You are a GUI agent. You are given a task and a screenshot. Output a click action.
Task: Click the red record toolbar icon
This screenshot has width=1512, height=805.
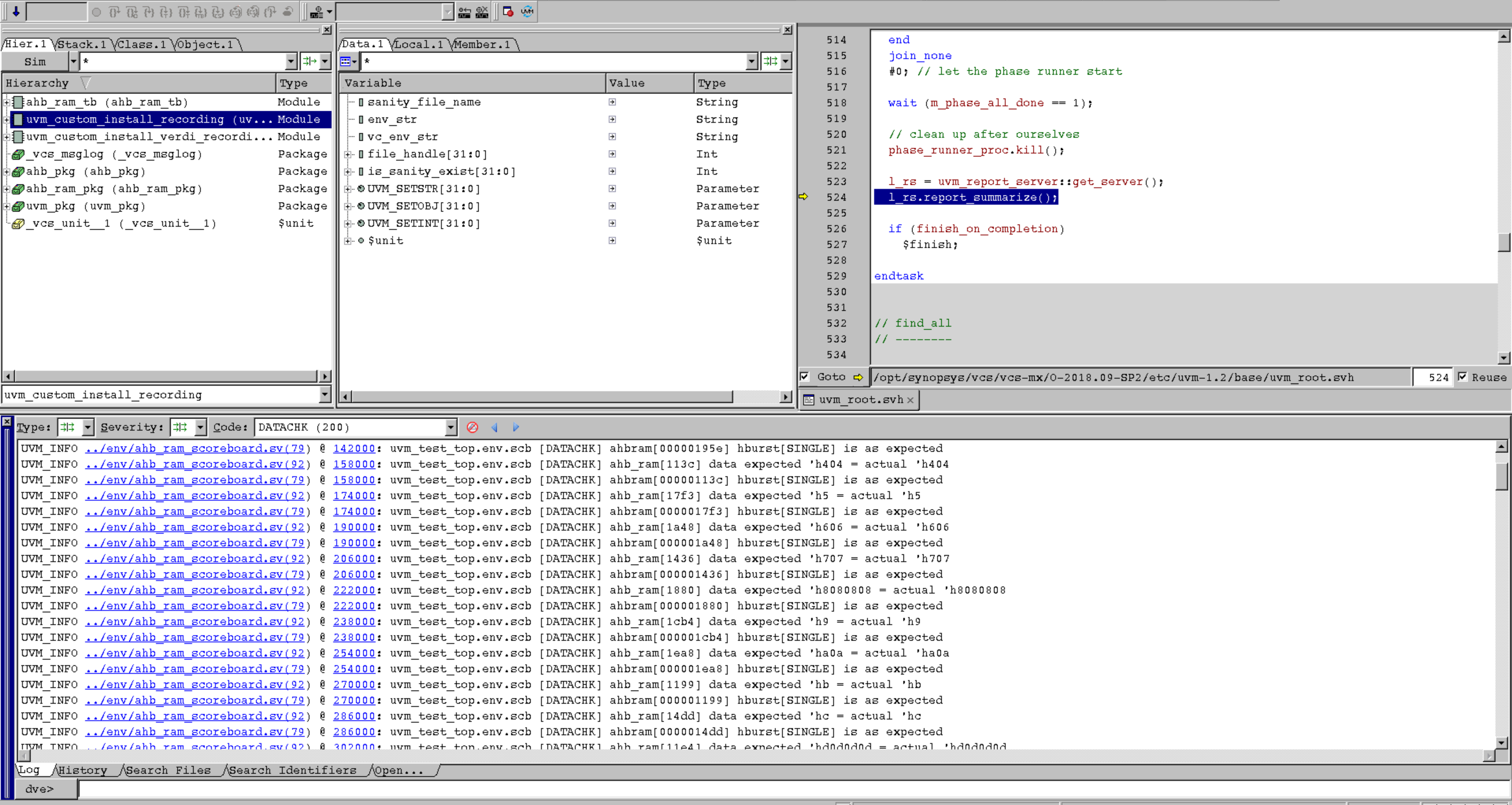508,11
